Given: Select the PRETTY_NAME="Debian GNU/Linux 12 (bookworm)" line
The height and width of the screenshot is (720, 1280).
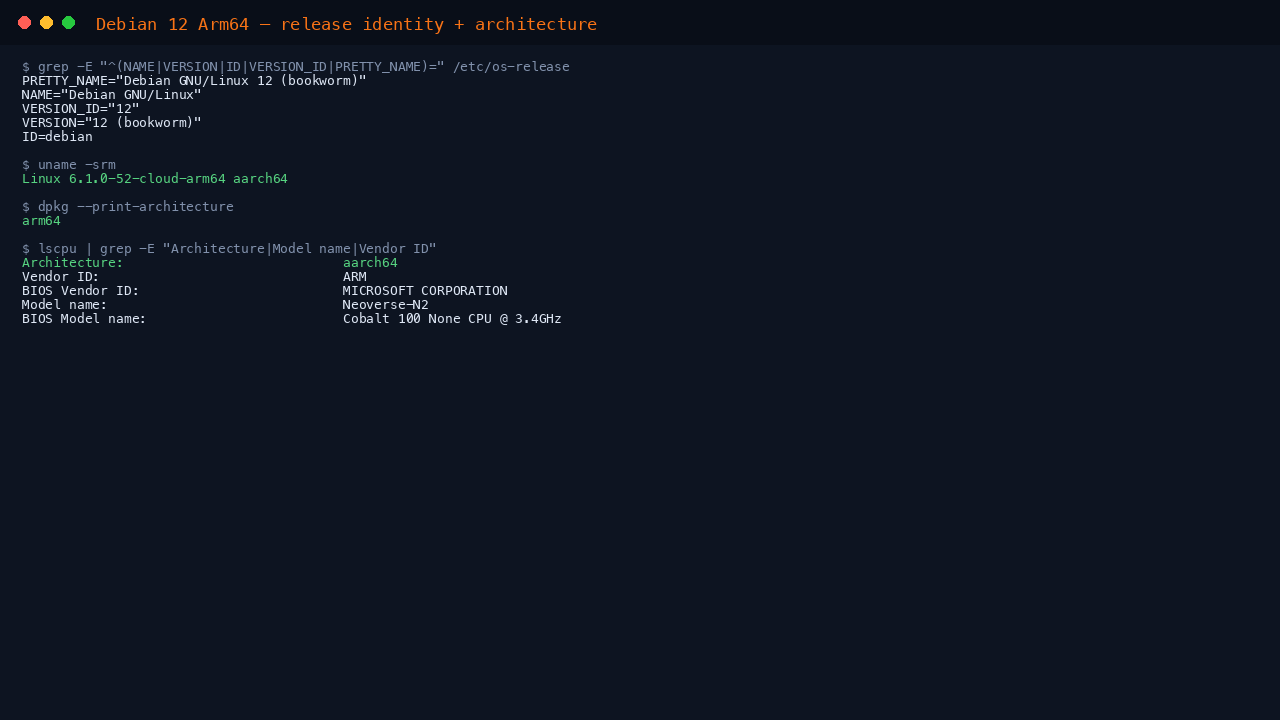Looking at the screenshot, I should pos(194,81).
